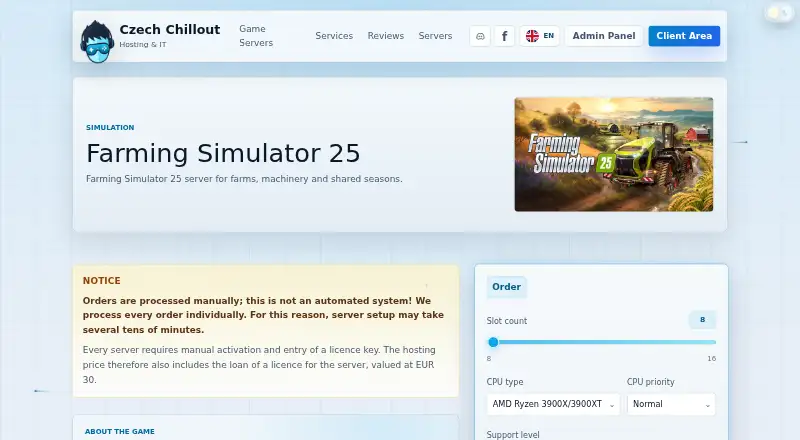Click the CPU priority label
The height and width of the screenshot is (440, 800).
[651, 382]
